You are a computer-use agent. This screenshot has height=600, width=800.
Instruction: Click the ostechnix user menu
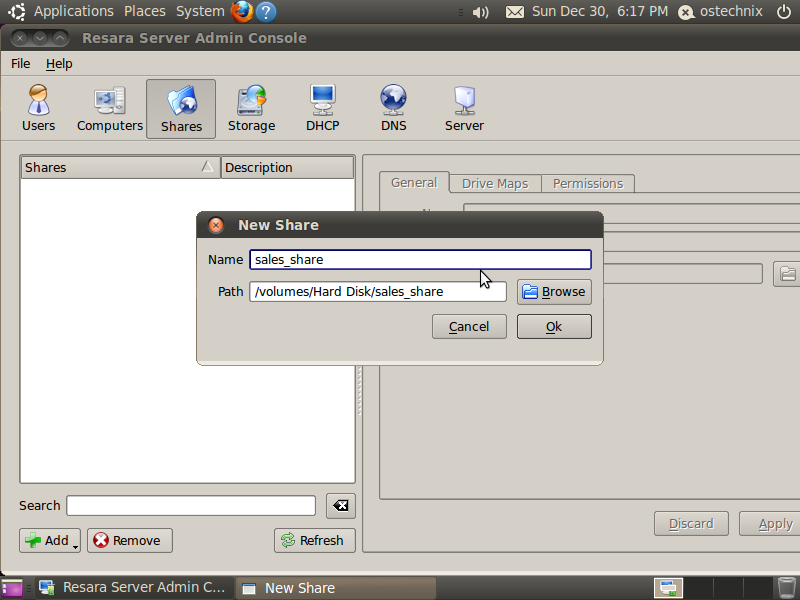[720, 11]
